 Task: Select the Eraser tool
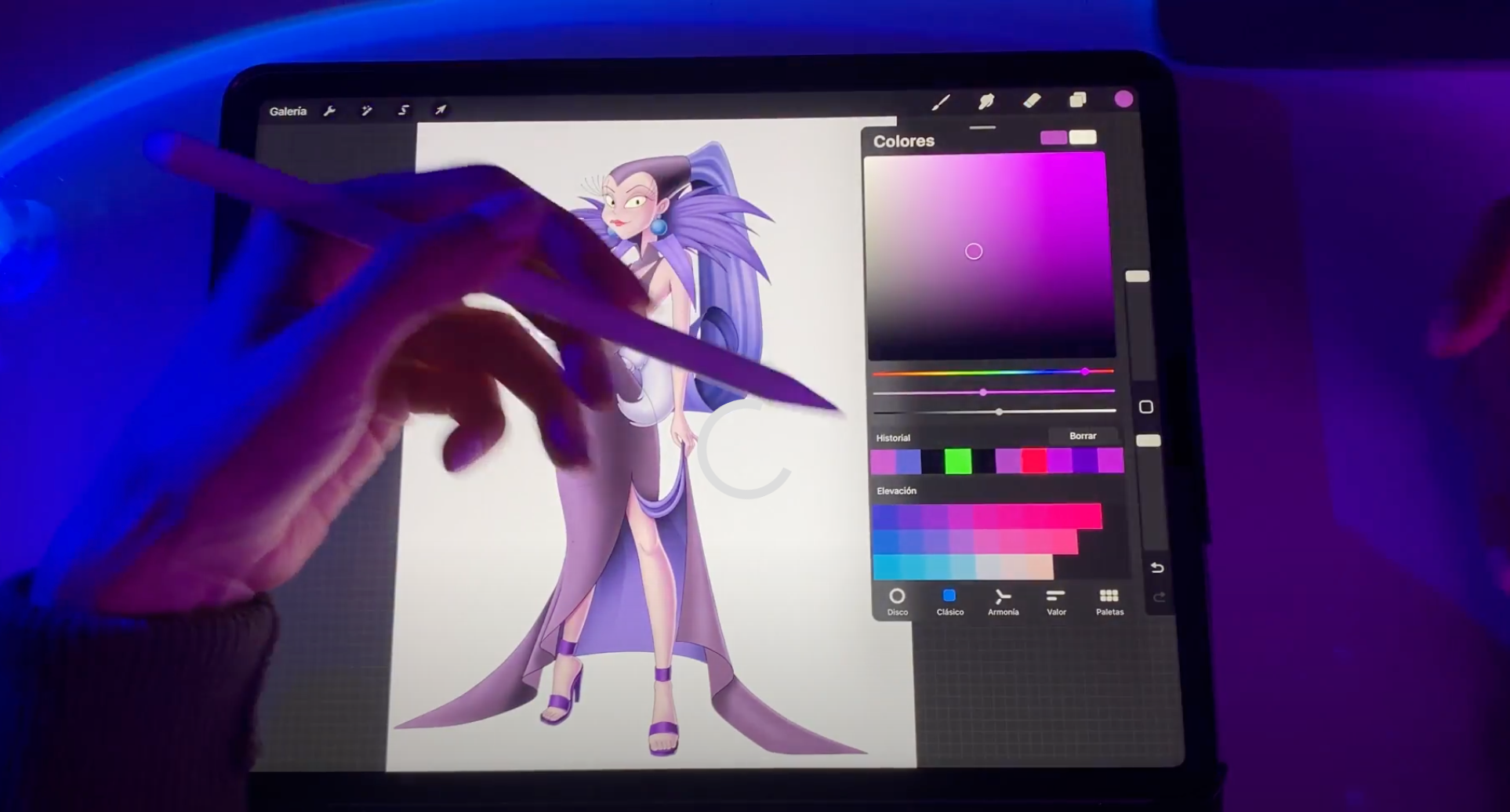pyautogui.click(x=1032, y=100)
